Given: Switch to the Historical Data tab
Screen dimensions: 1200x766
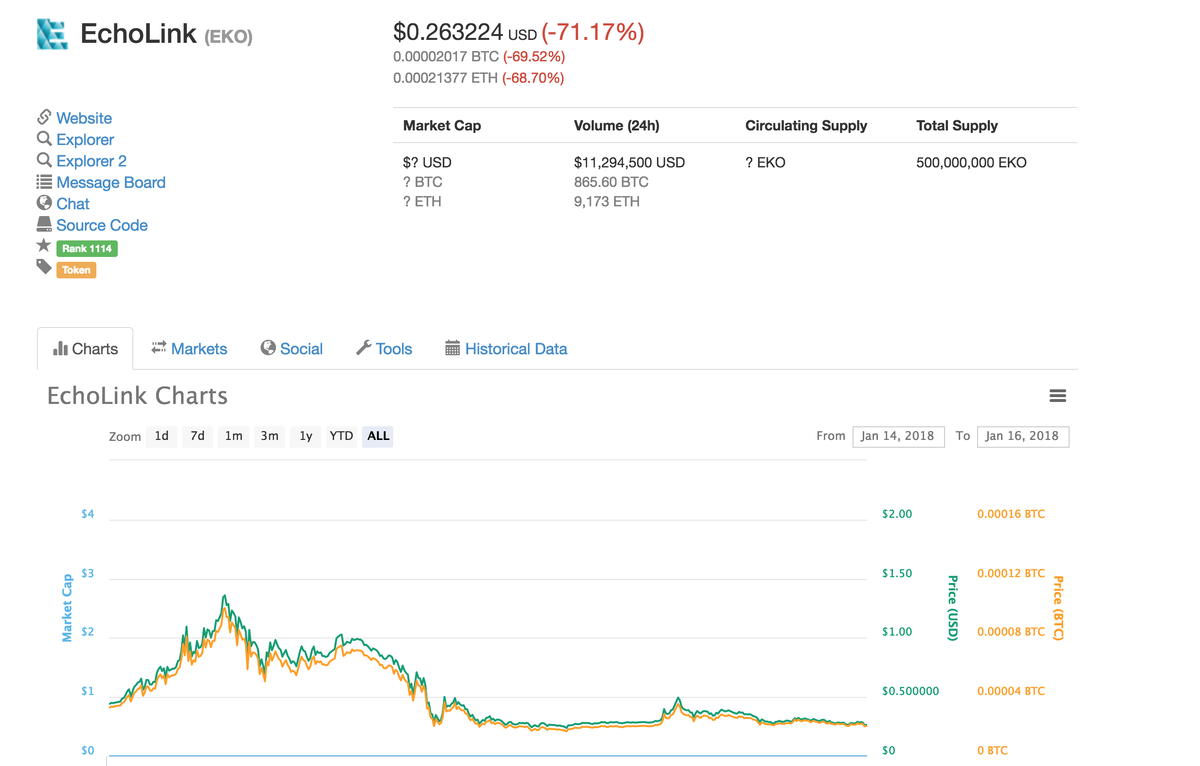Looking at the screenshot, I should pyautogui.click(x=506, y=349).
